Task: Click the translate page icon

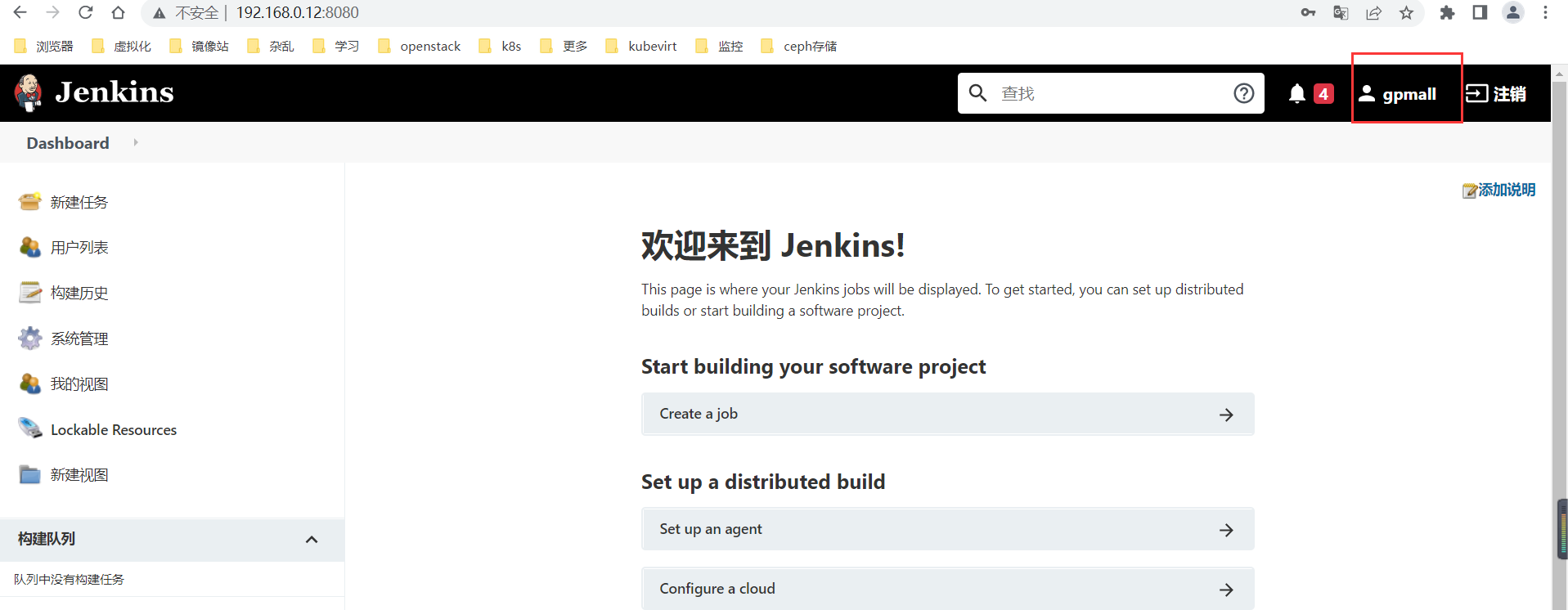Action: pos(1341,12)
